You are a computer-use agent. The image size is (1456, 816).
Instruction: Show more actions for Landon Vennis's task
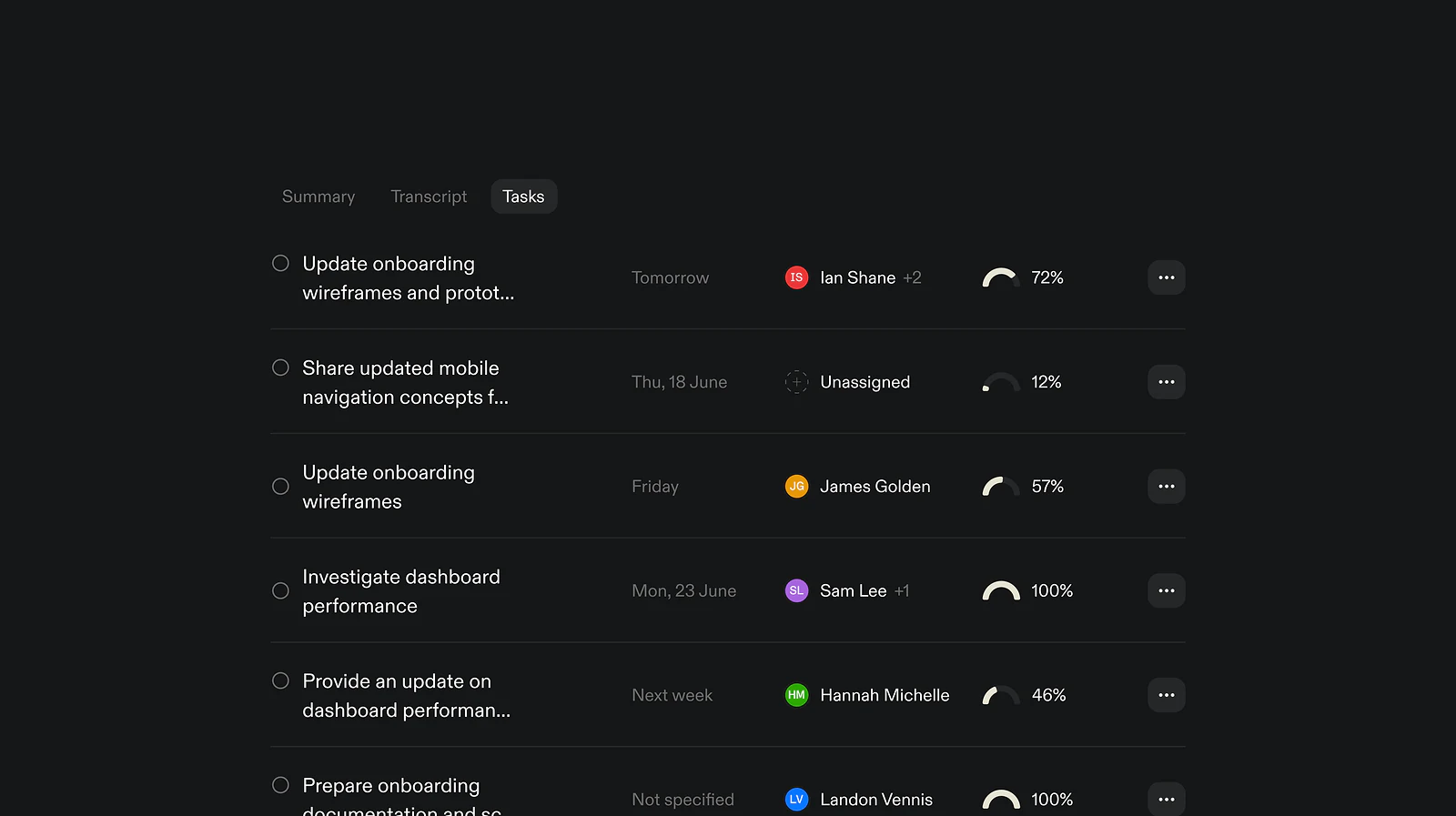(1166, 799)
